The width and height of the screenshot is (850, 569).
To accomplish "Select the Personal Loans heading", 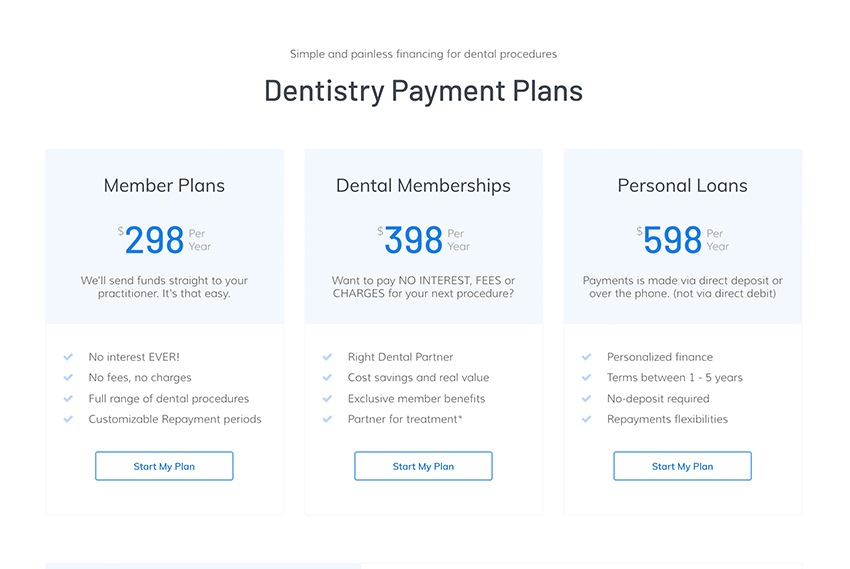I will coord(682,186).
